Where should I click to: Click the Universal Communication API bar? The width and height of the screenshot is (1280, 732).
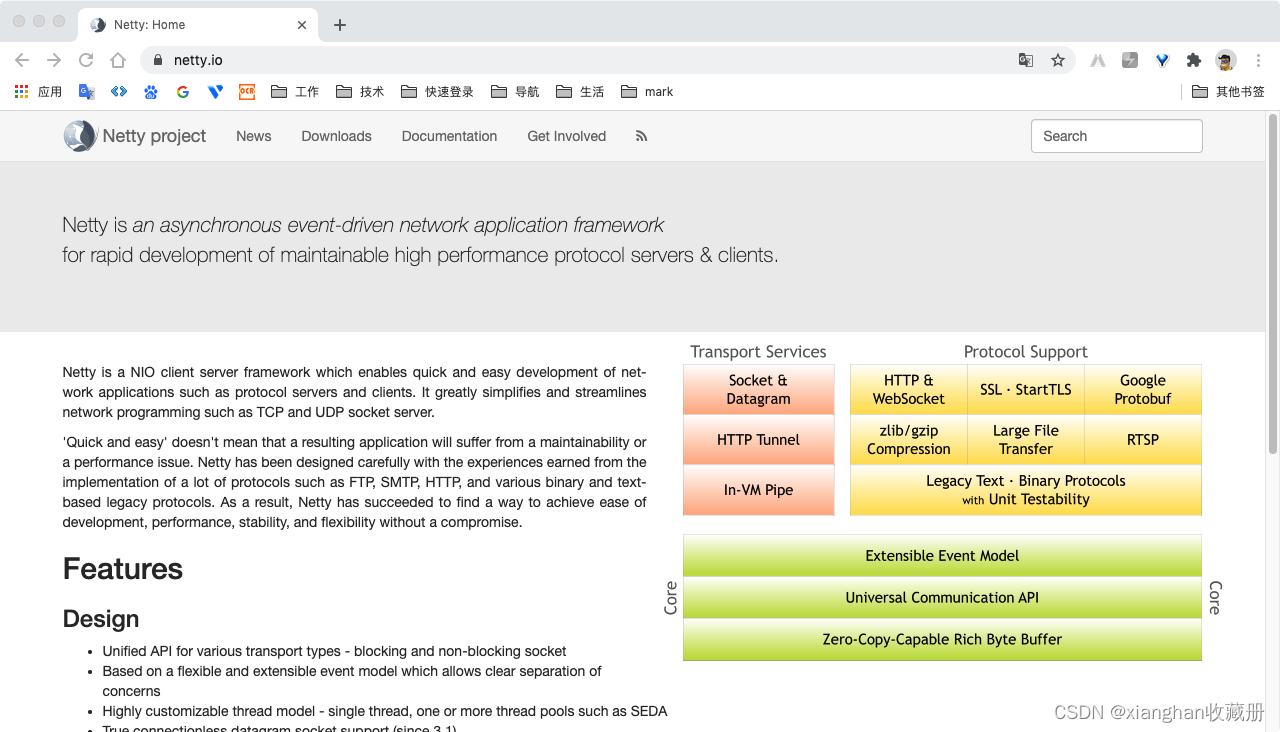coord(942,598)
